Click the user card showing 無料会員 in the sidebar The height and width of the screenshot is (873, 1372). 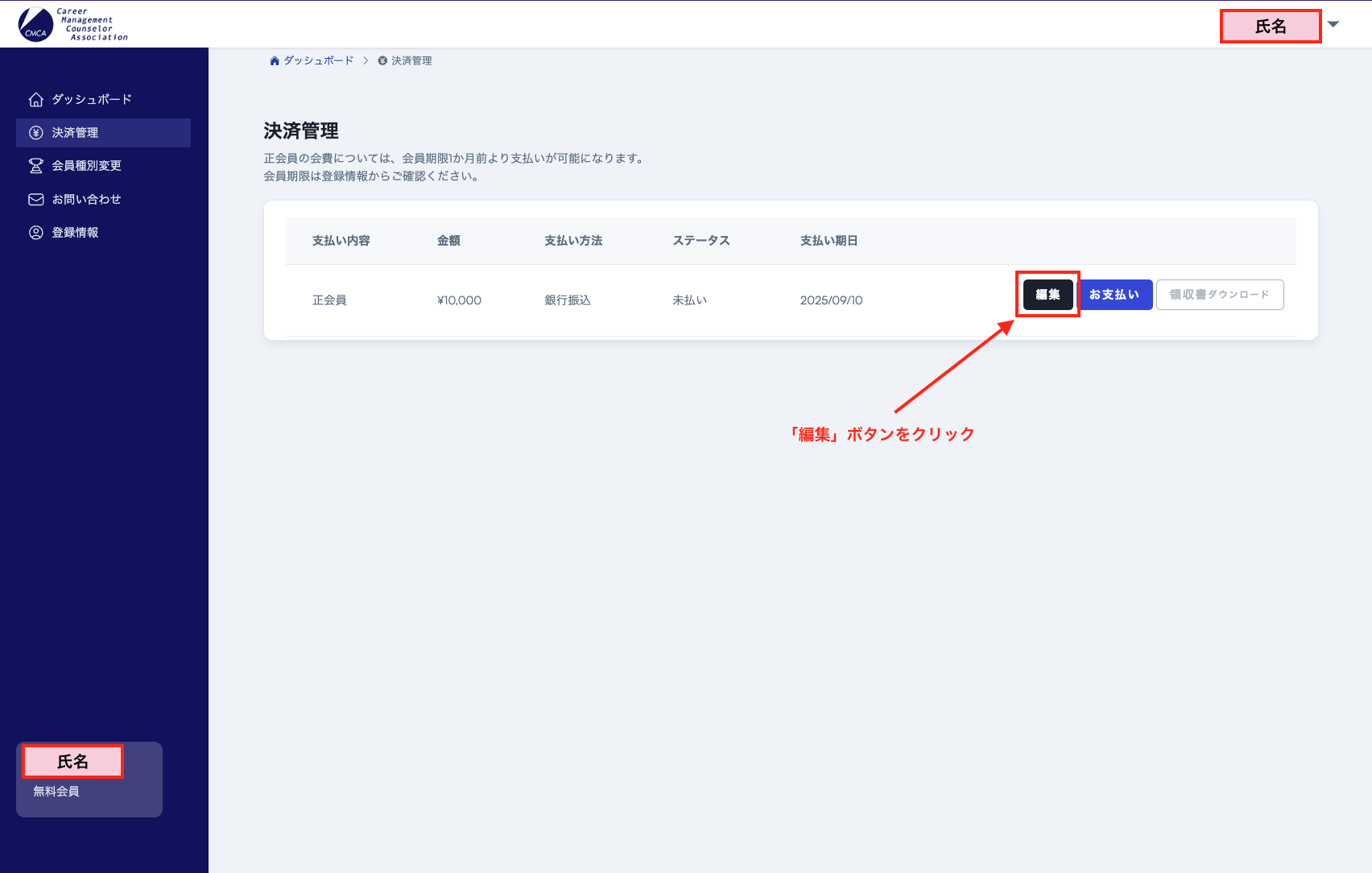pyautogui.click(x=89, y=780)
